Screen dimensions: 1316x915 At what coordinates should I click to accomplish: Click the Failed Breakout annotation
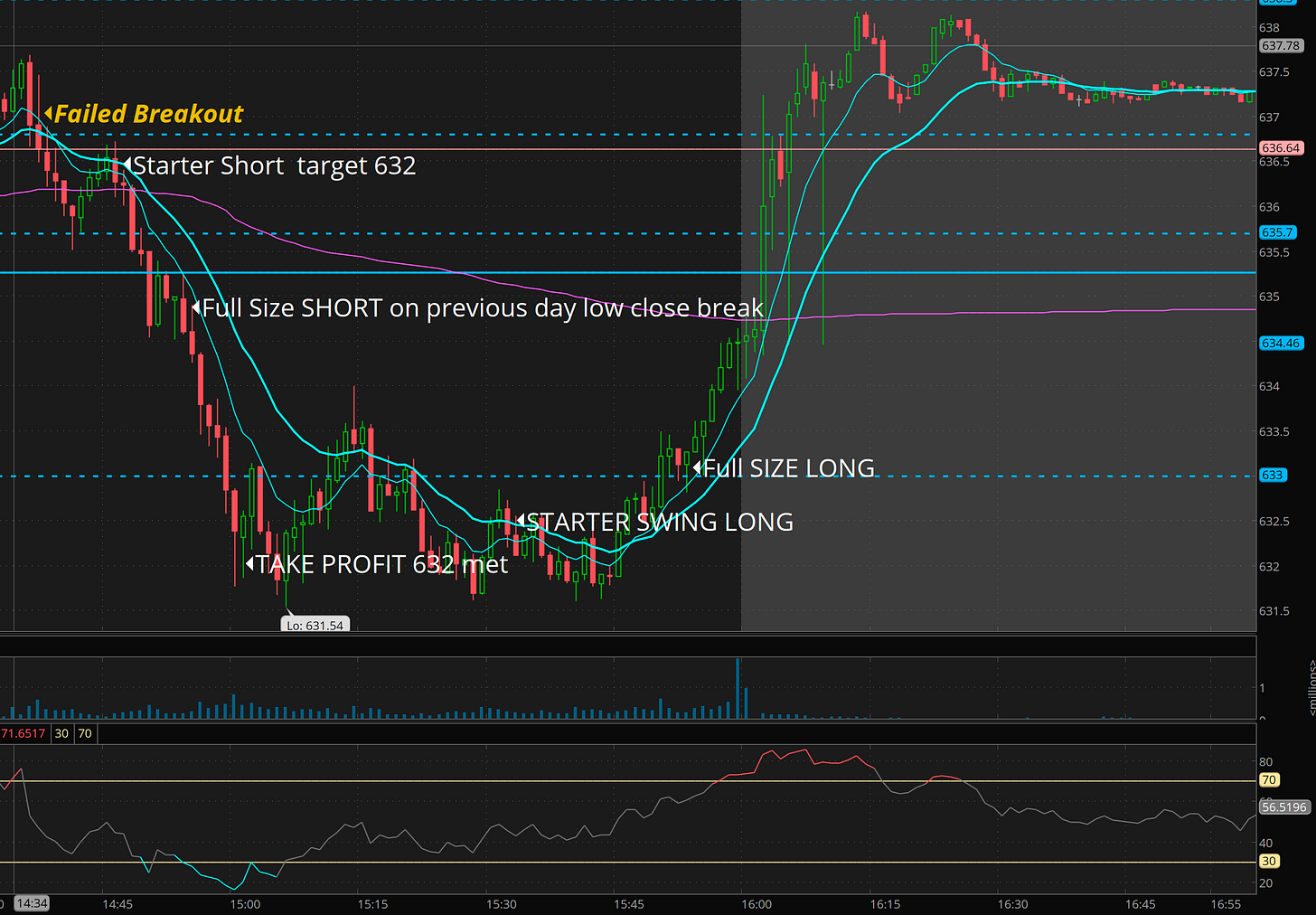tap(145, 114)
